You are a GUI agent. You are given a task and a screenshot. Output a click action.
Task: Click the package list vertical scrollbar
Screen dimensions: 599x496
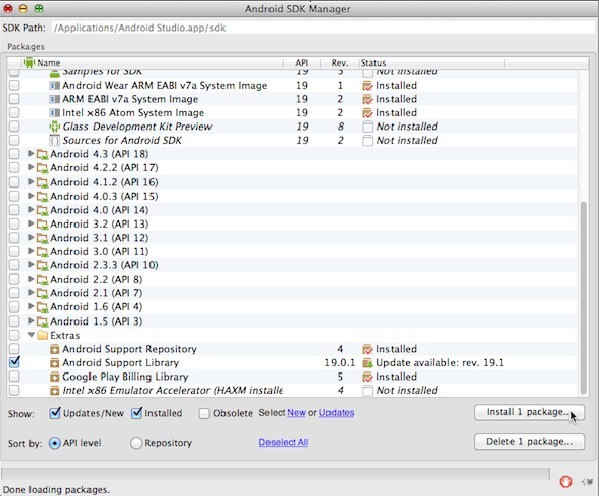583,298
